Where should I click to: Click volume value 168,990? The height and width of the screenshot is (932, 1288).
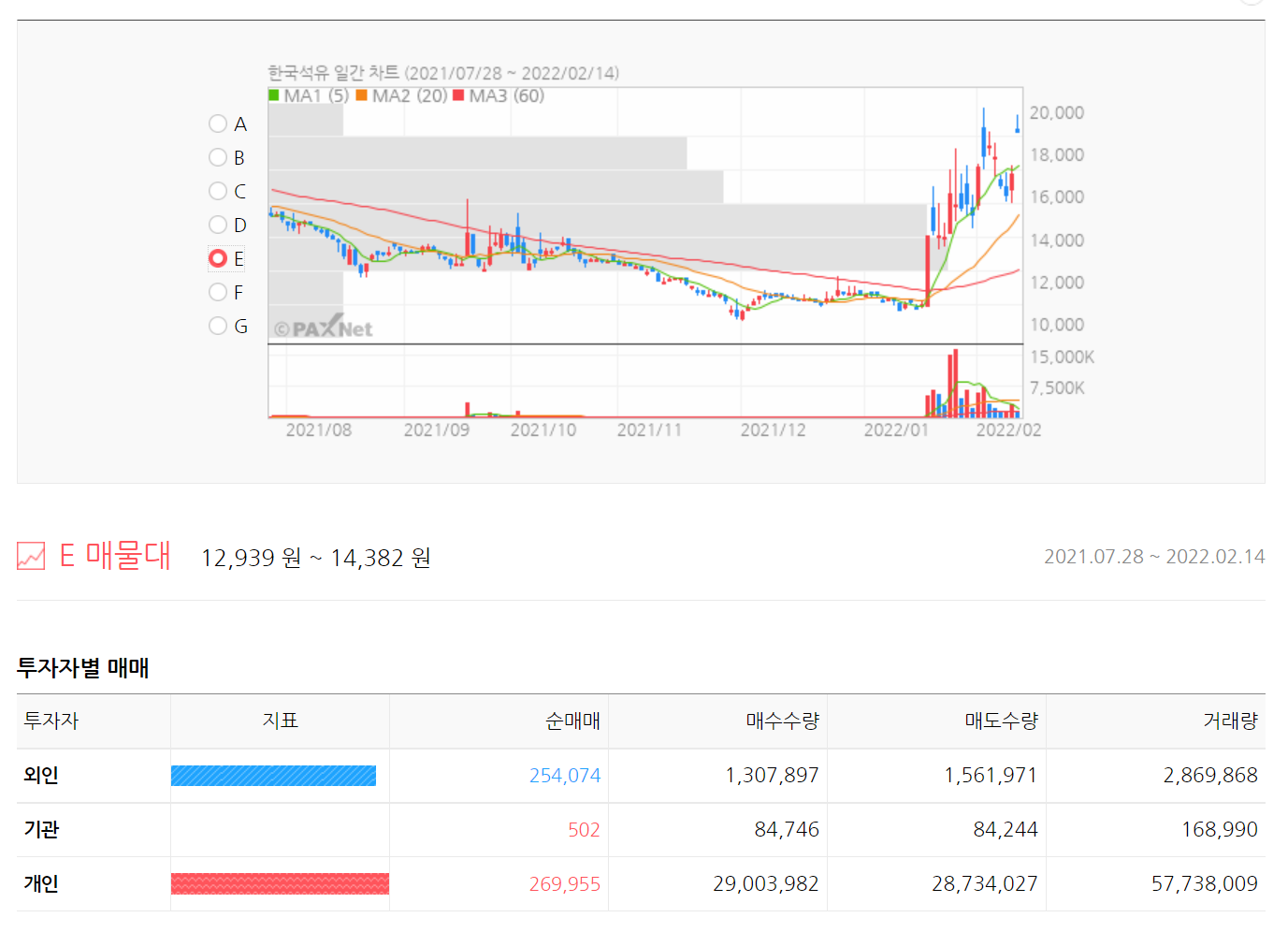1220,830
